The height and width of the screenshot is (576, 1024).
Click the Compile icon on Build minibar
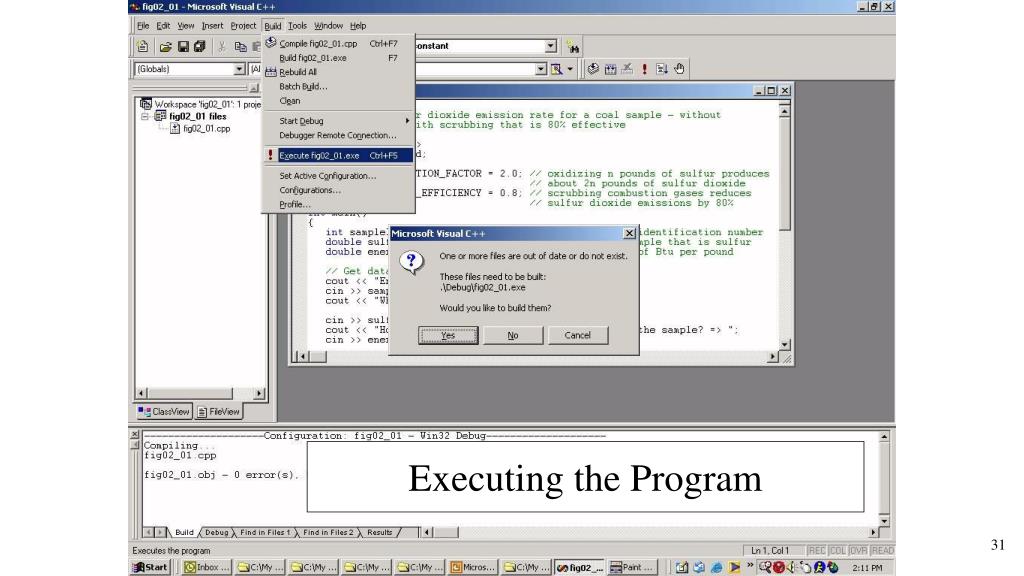tap(593, 69)
